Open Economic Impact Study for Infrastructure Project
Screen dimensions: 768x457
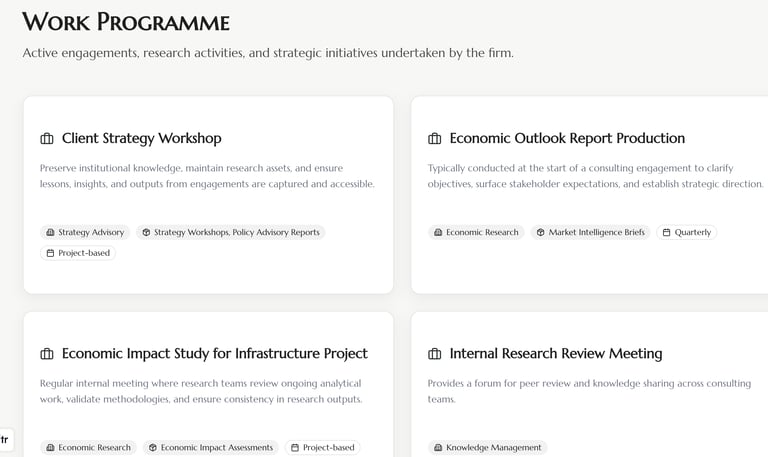tap(214, 353)
